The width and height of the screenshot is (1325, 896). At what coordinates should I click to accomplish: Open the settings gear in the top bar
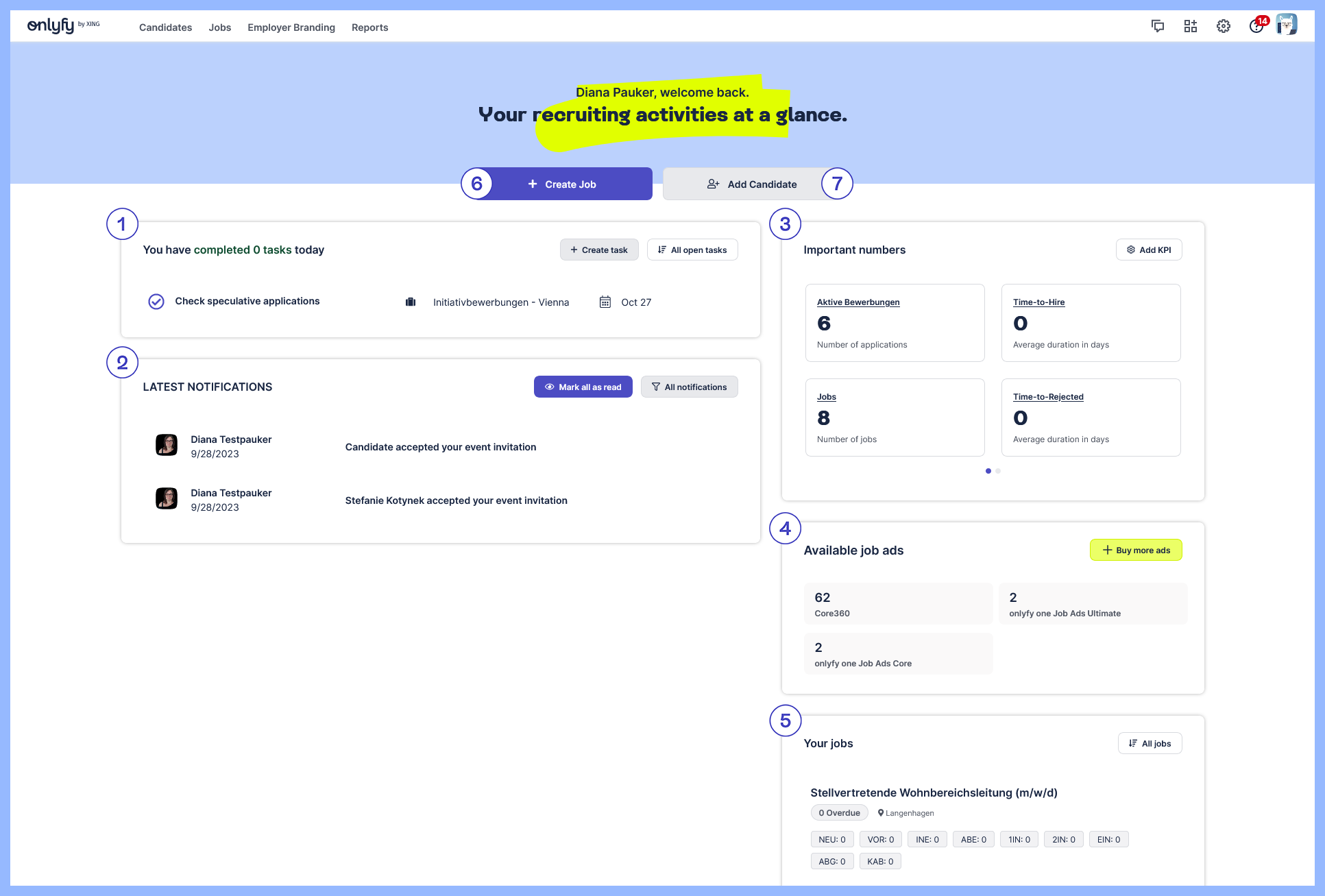[1224, 25]
